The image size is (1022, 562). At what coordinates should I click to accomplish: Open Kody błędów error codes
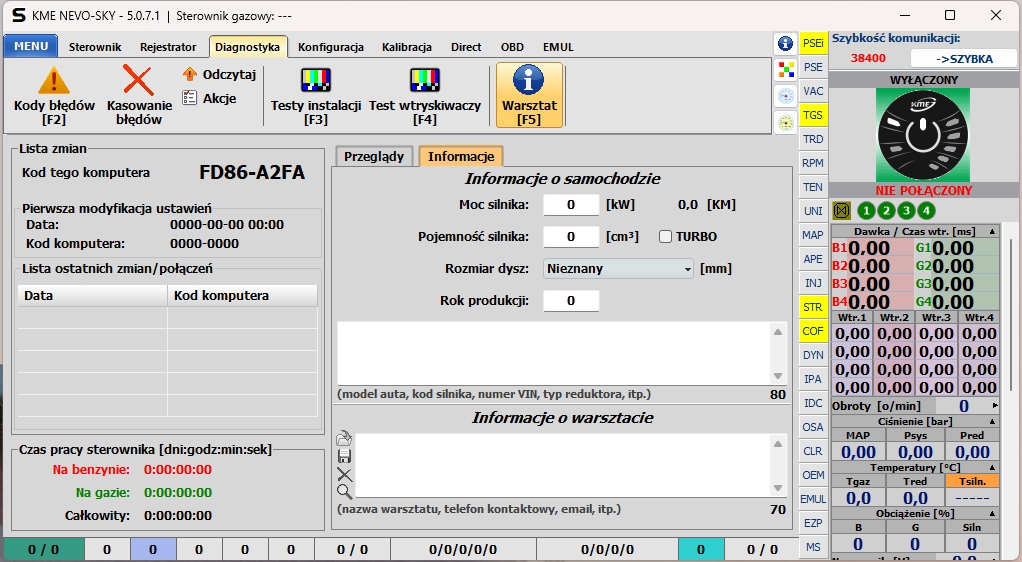tap(54, 95)
